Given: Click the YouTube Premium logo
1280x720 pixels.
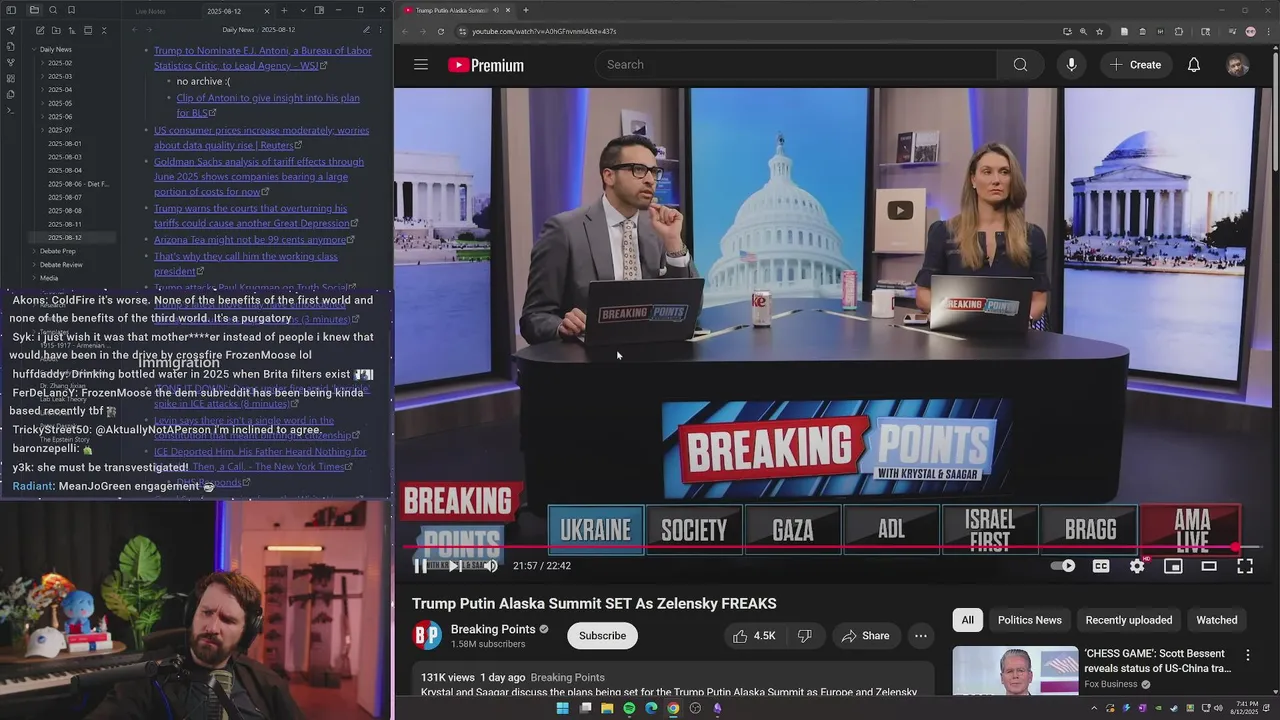Looking at the screenshot, I should [486, 65].
